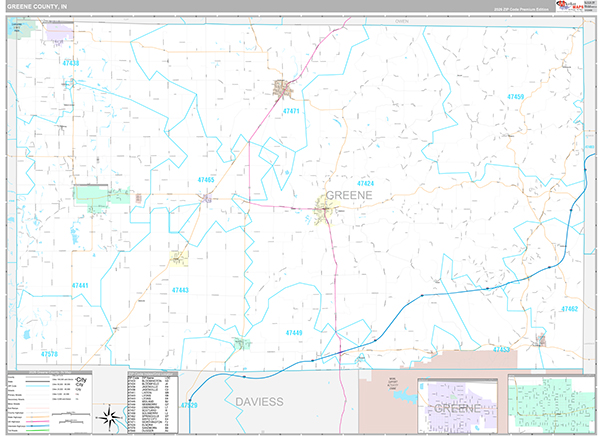Select ZIP code label 47441
Viewport: 600px width, 436px height.
80,286
